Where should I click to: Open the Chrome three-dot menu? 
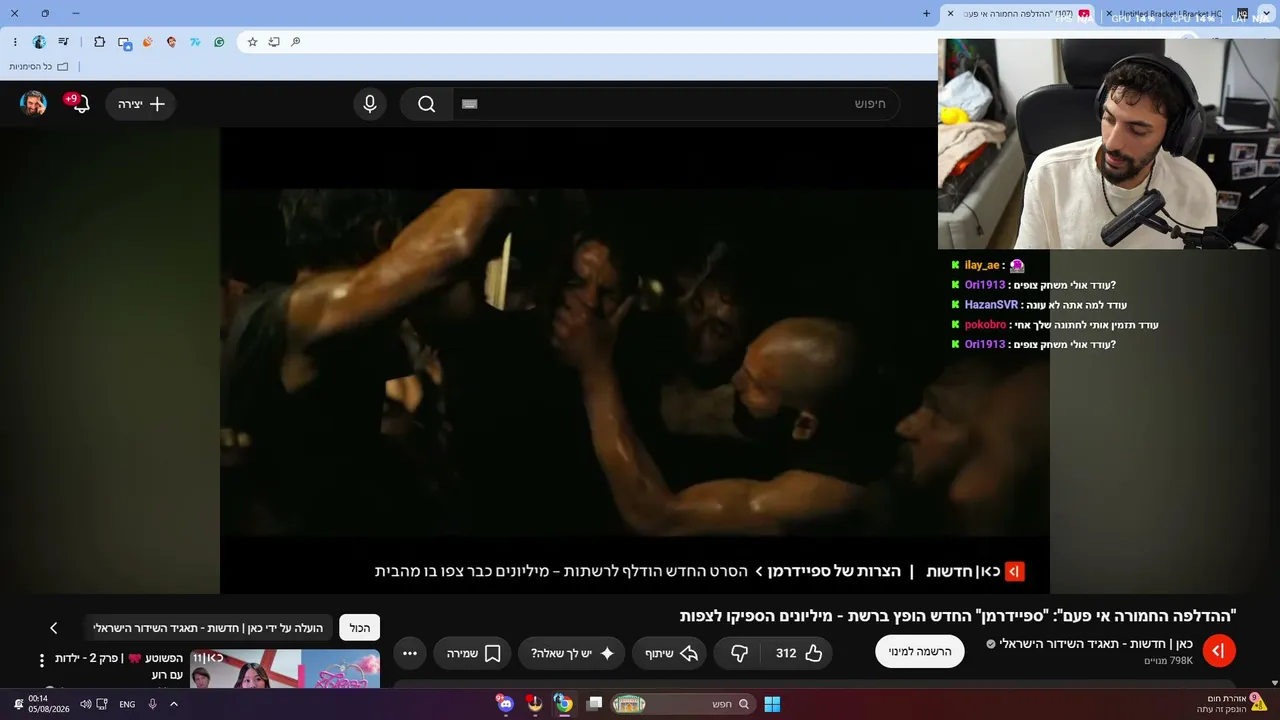point(15,42)
